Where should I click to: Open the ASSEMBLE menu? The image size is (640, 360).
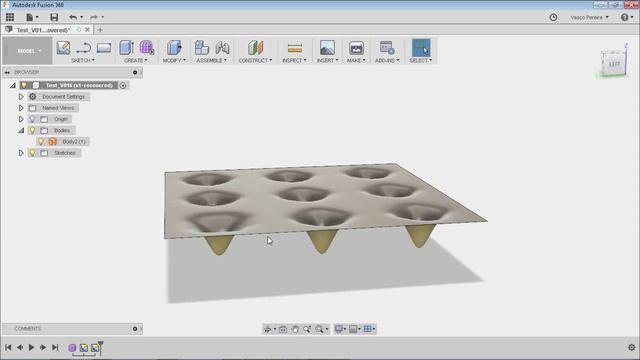(211, 60)
